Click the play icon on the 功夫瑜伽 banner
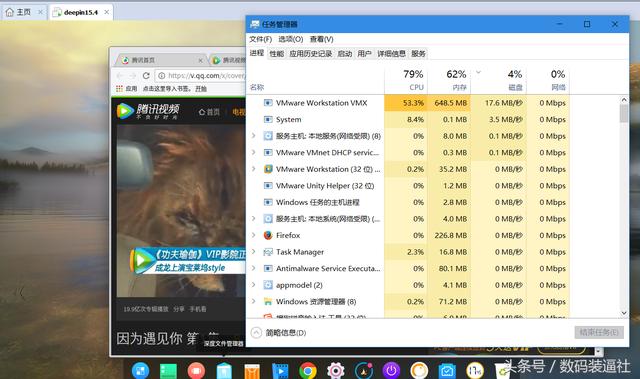640x379 pixels. (x=142, y=260)
